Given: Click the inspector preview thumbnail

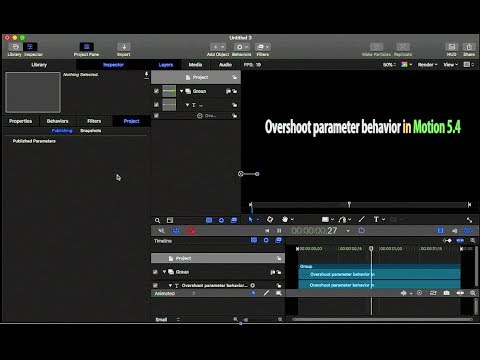Looking at the screenshot, I should (x=33, y=92).
